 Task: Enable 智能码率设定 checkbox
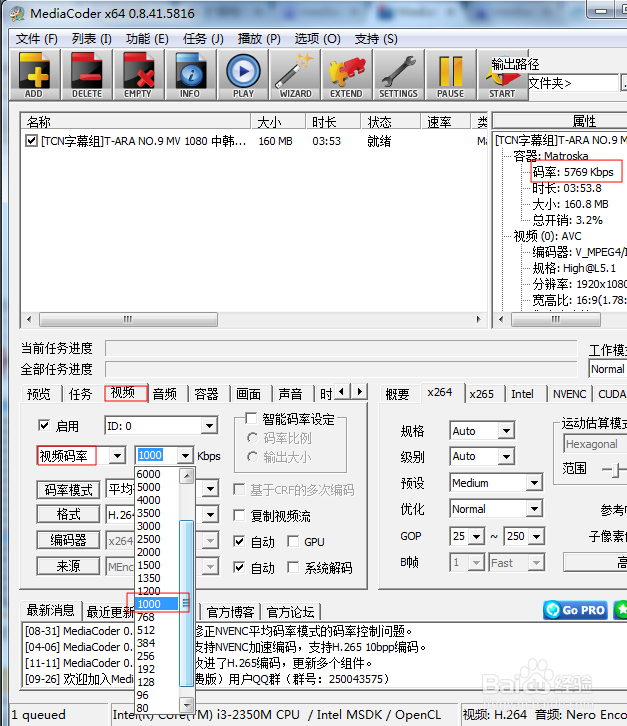coord(251,418)
